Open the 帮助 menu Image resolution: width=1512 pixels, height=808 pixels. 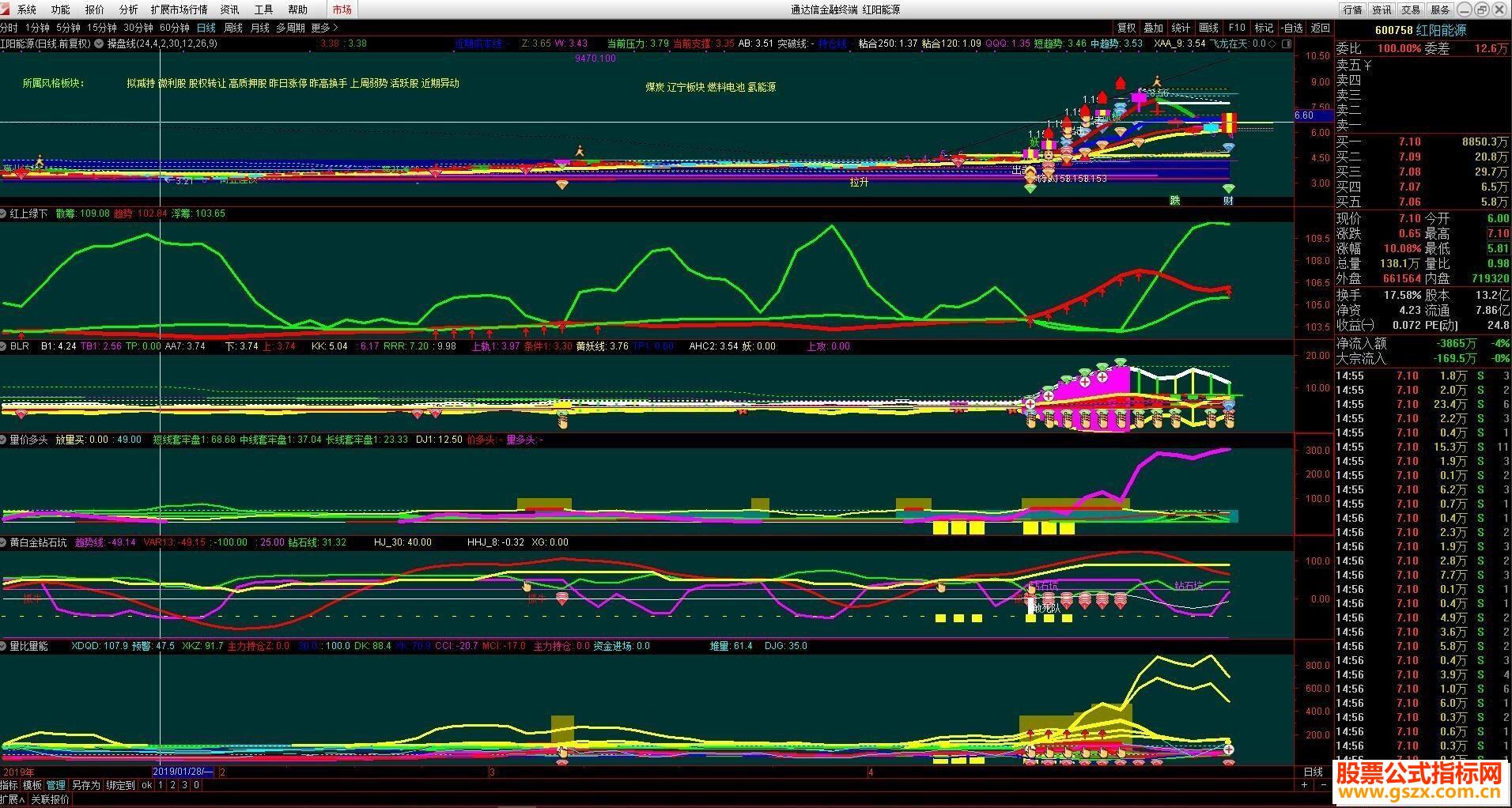coord(298,9)
